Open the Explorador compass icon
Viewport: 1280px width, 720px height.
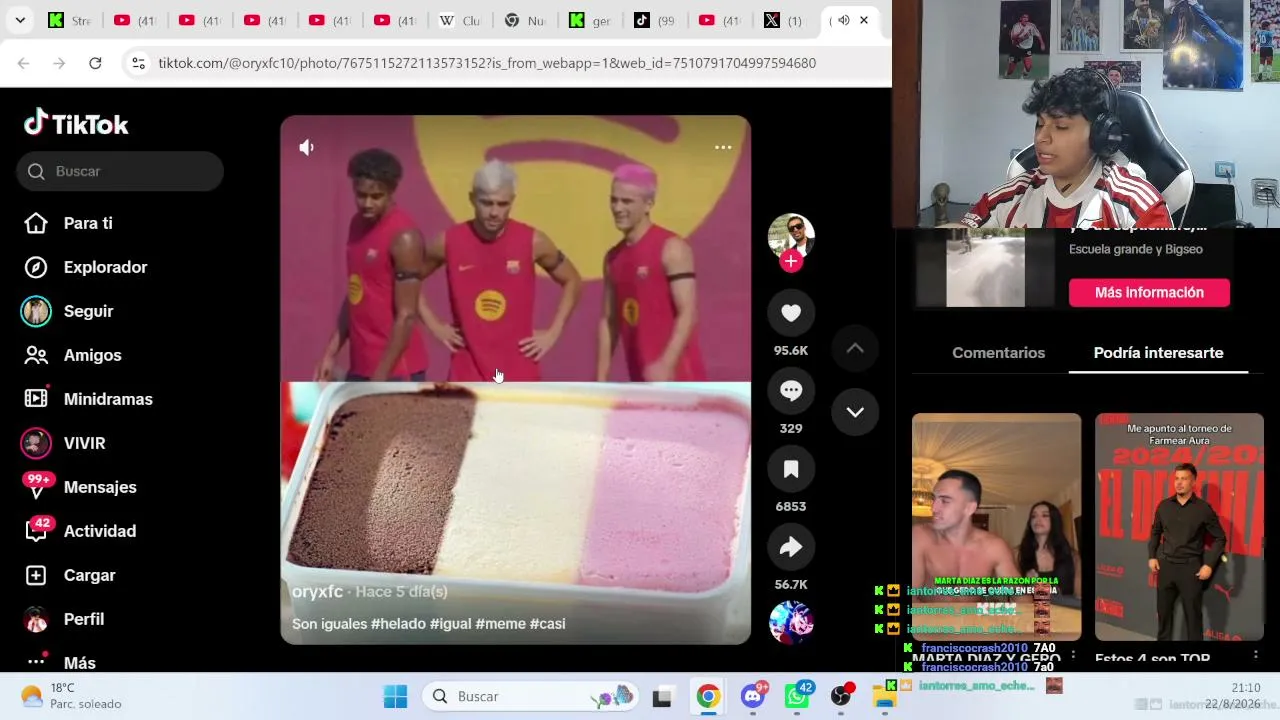coord(36,267)
